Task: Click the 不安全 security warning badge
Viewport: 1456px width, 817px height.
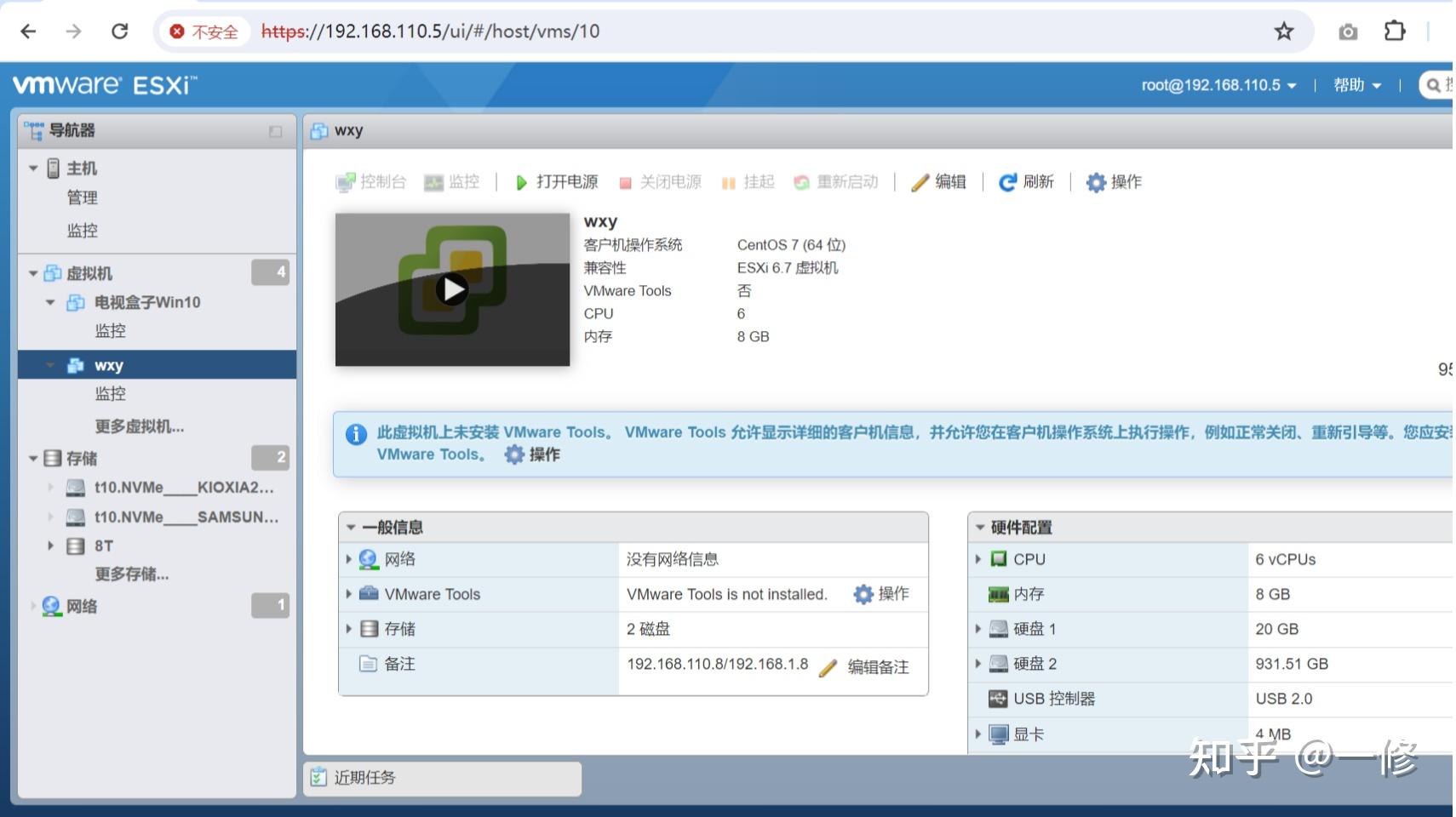Action: click(x=204, y=31)
